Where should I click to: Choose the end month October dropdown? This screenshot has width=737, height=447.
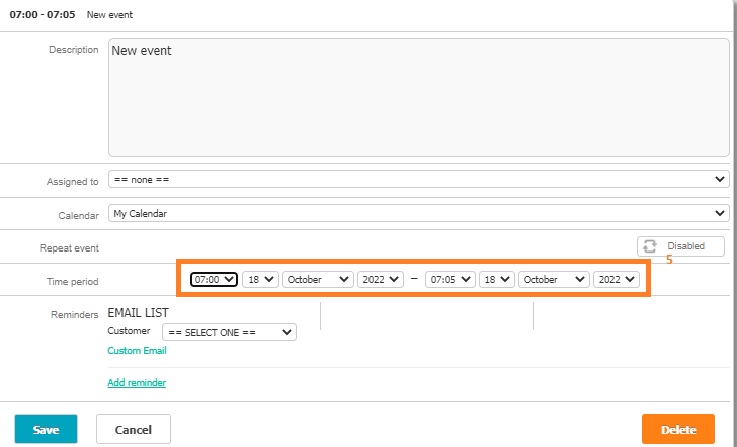click(554, 280)
